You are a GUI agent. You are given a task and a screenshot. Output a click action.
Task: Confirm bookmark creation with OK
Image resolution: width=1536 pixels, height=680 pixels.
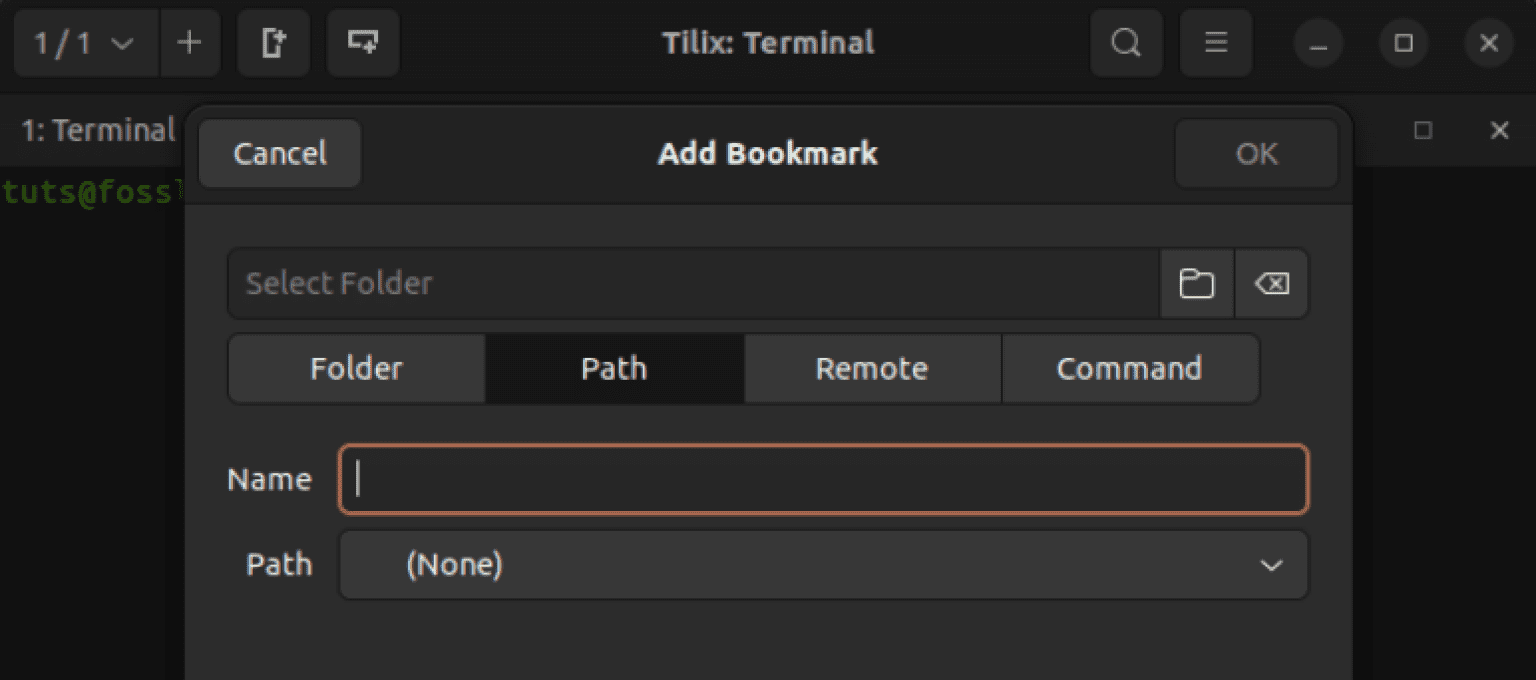point(1256,153)
